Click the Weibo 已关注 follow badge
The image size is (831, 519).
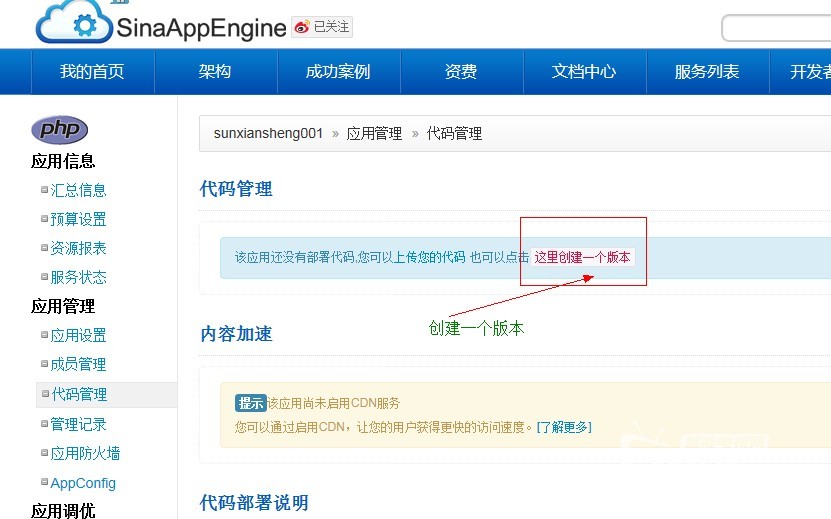coord(322,27)
